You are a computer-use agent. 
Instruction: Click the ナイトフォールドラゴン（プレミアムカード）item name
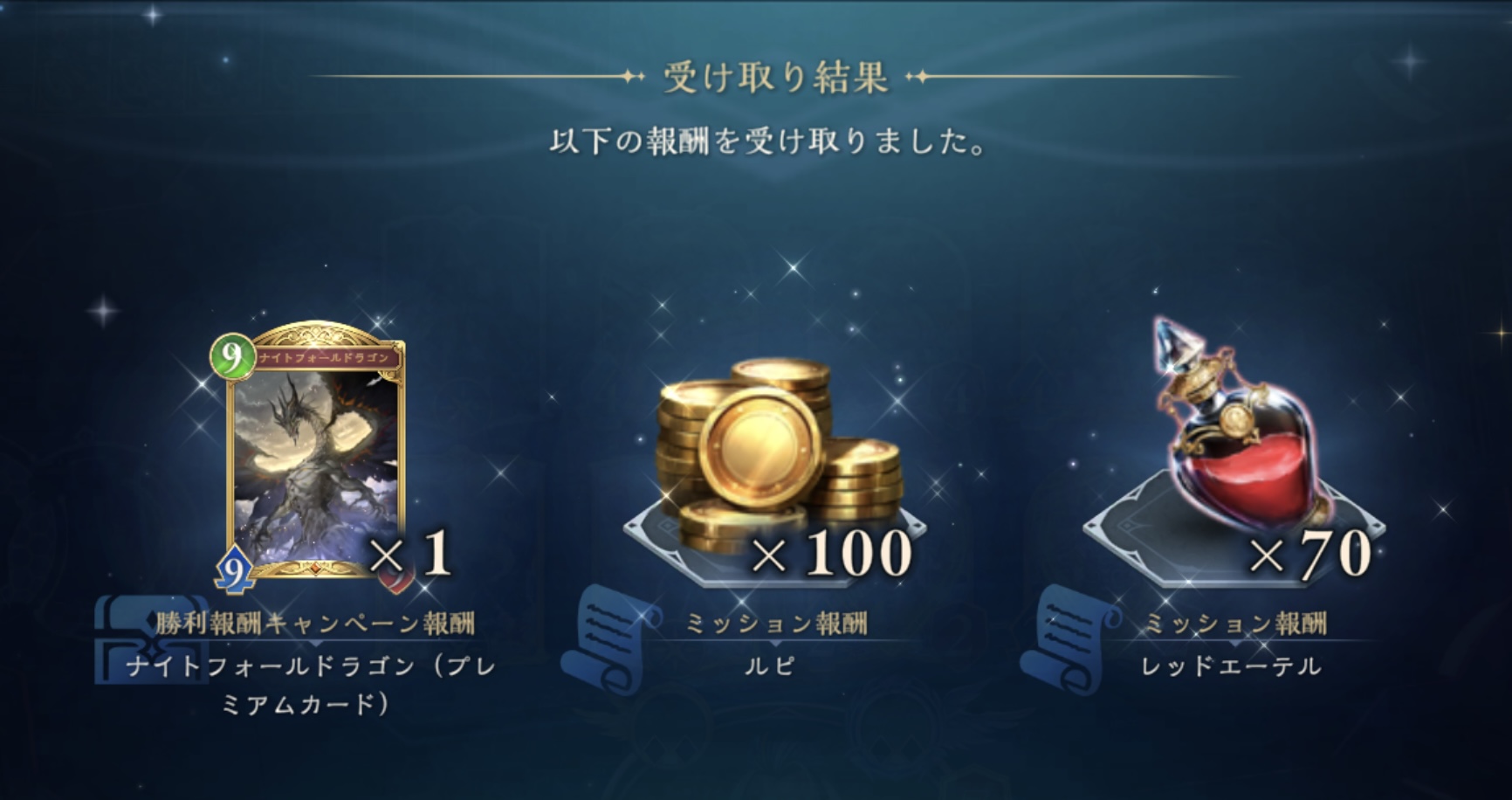pos(312,685)
